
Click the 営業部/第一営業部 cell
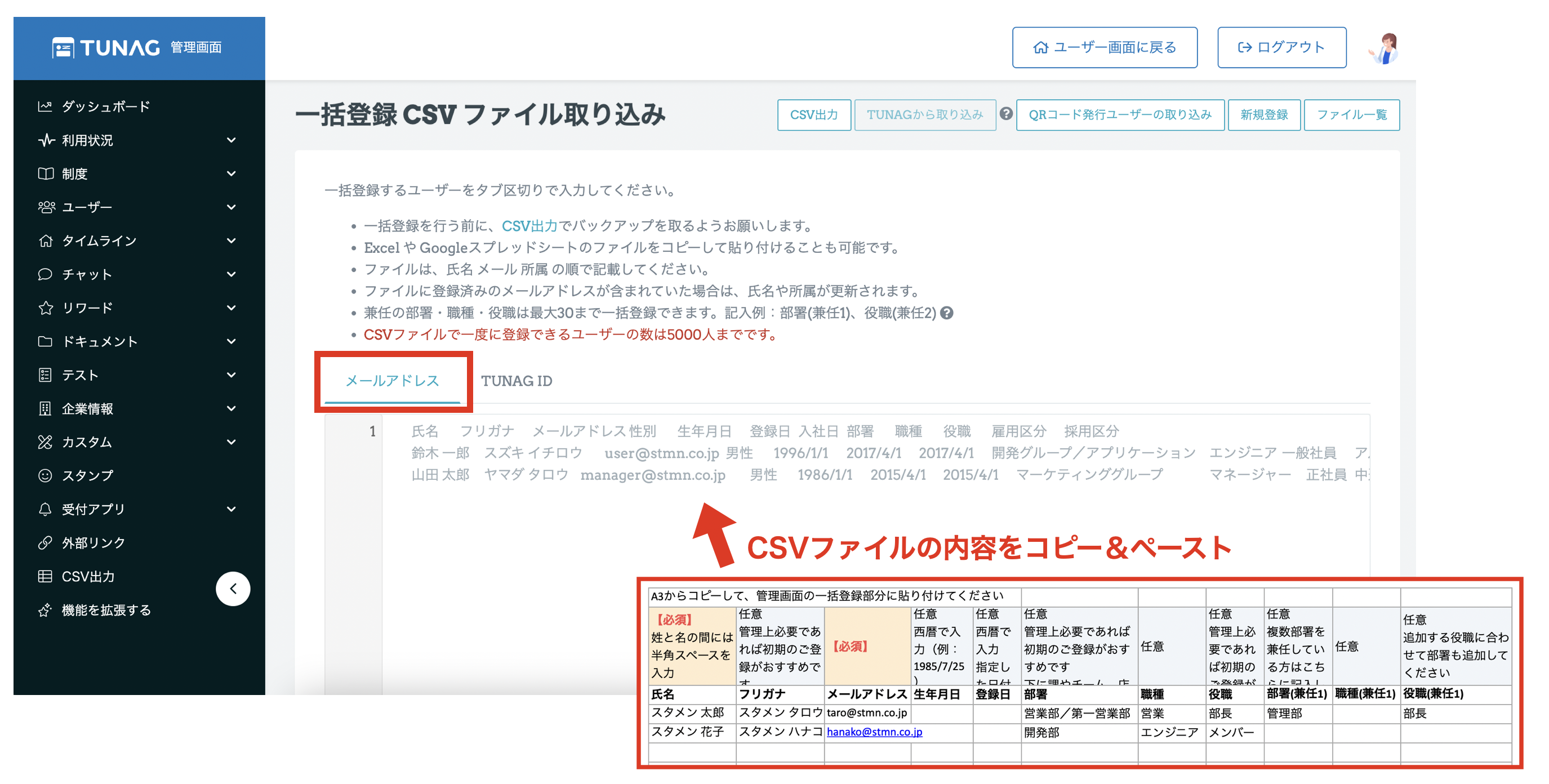(x=1079, y=713)
